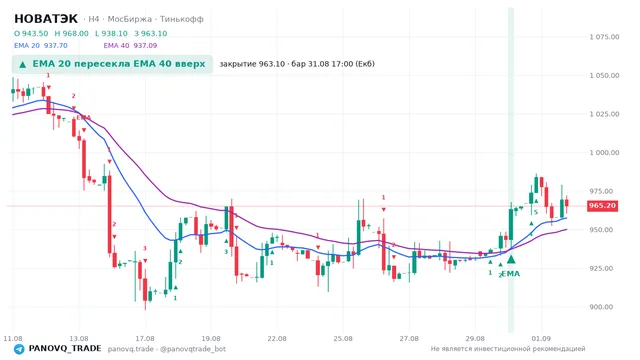Click the Telegram logo icon
The height and width of the screenshot is (360, 640).
(x=19, y=349)
